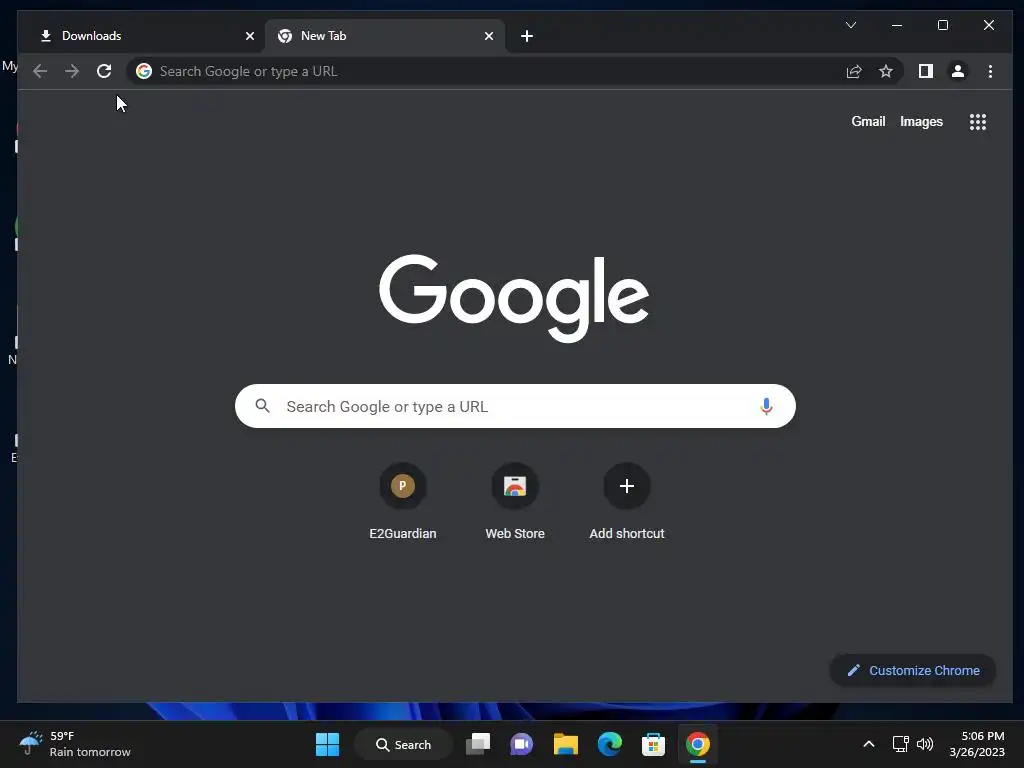Viewport: 1024px width, 768px height.
Task: Open the E2Guardian shortcut
Action: (403, 502)
